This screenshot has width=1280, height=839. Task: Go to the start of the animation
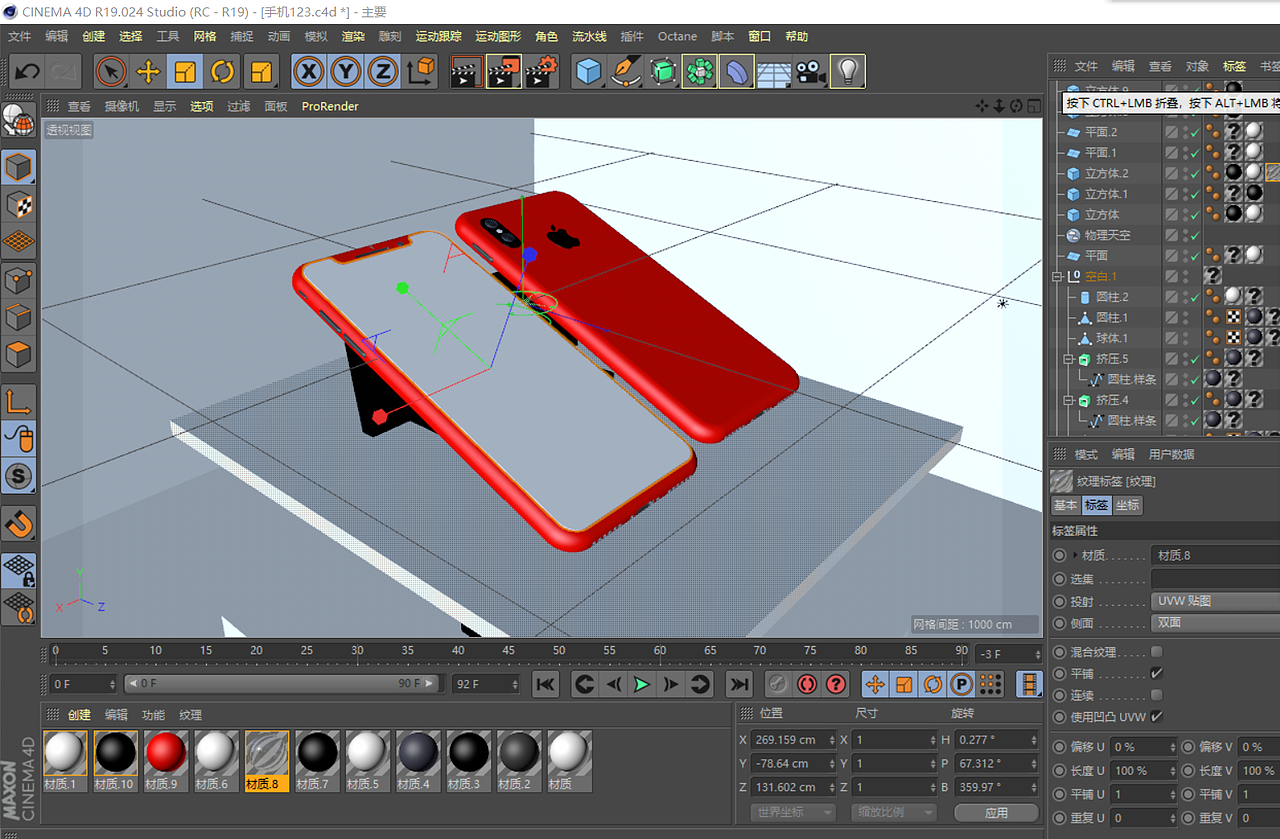[x=545, y=684]
